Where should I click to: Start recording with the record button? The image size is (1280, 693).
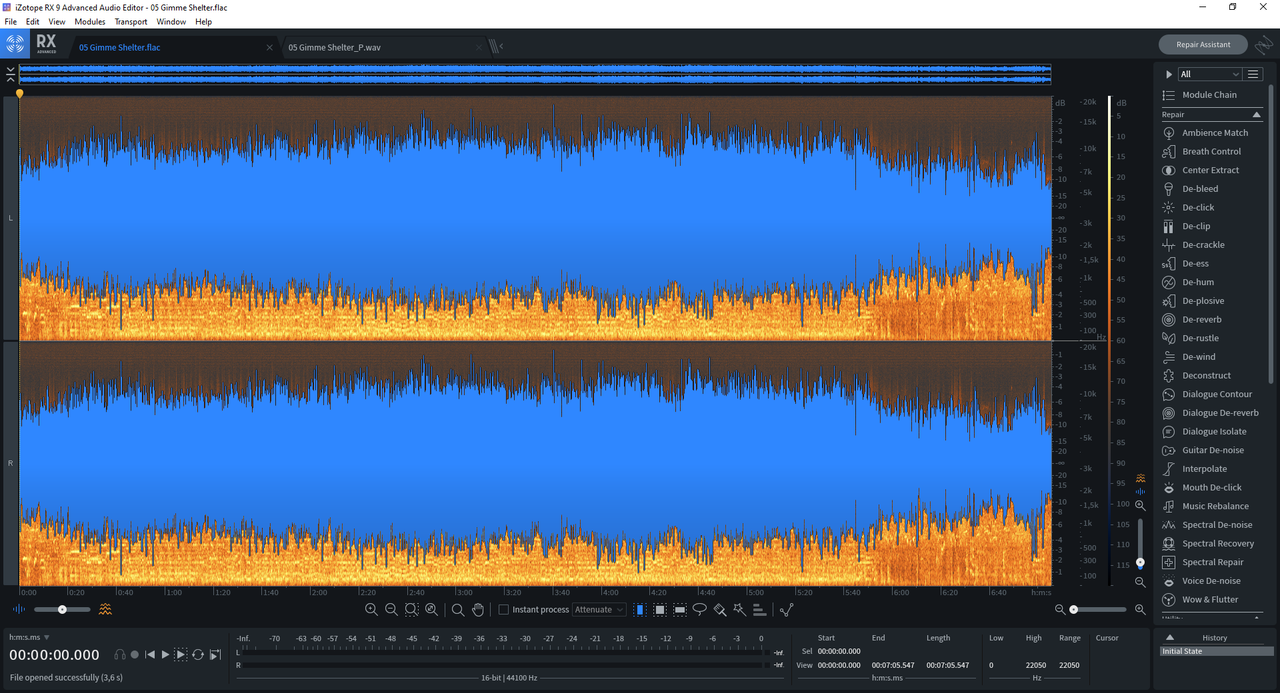135,655
